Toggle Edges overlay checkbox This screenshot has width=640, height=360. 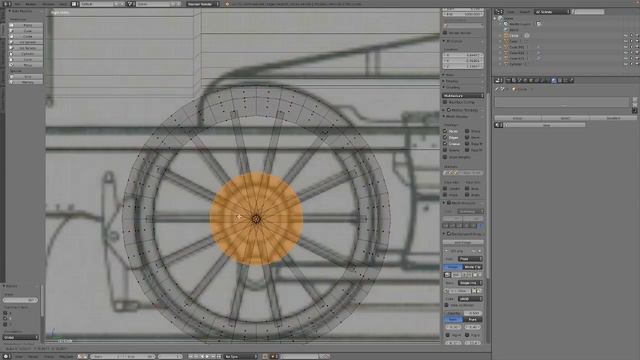(x=445, y=138)
